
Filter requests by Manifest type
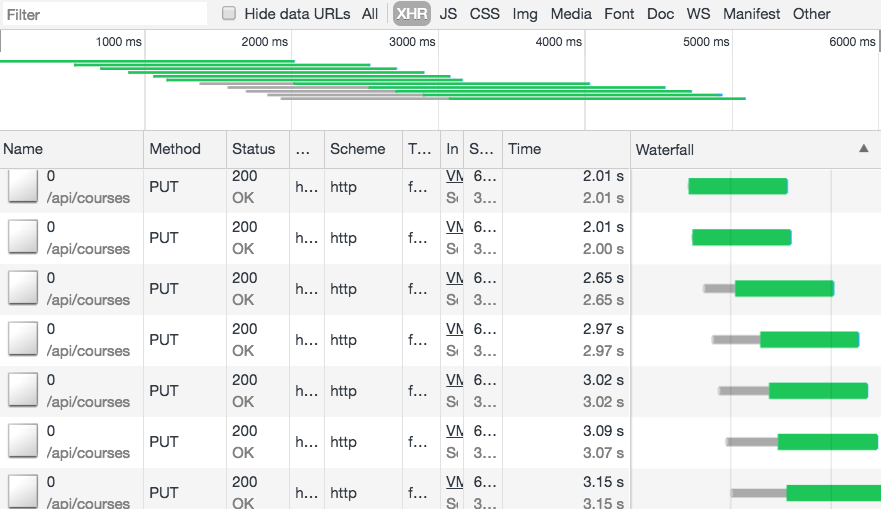click(751, 14)
